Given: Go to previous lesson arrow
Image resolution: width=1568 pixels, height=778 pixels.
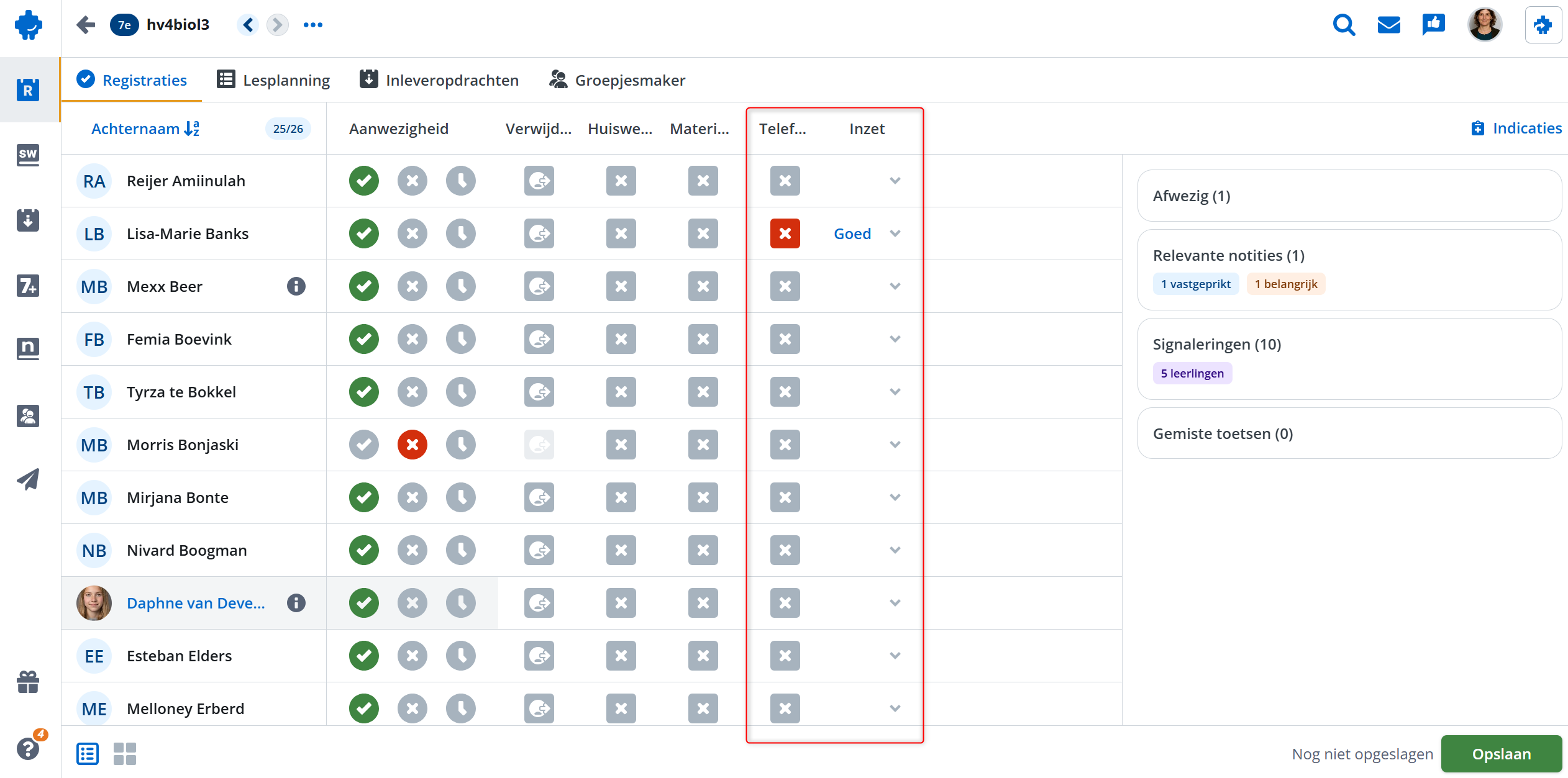Looking at the screenshot, I should point(248,25).
